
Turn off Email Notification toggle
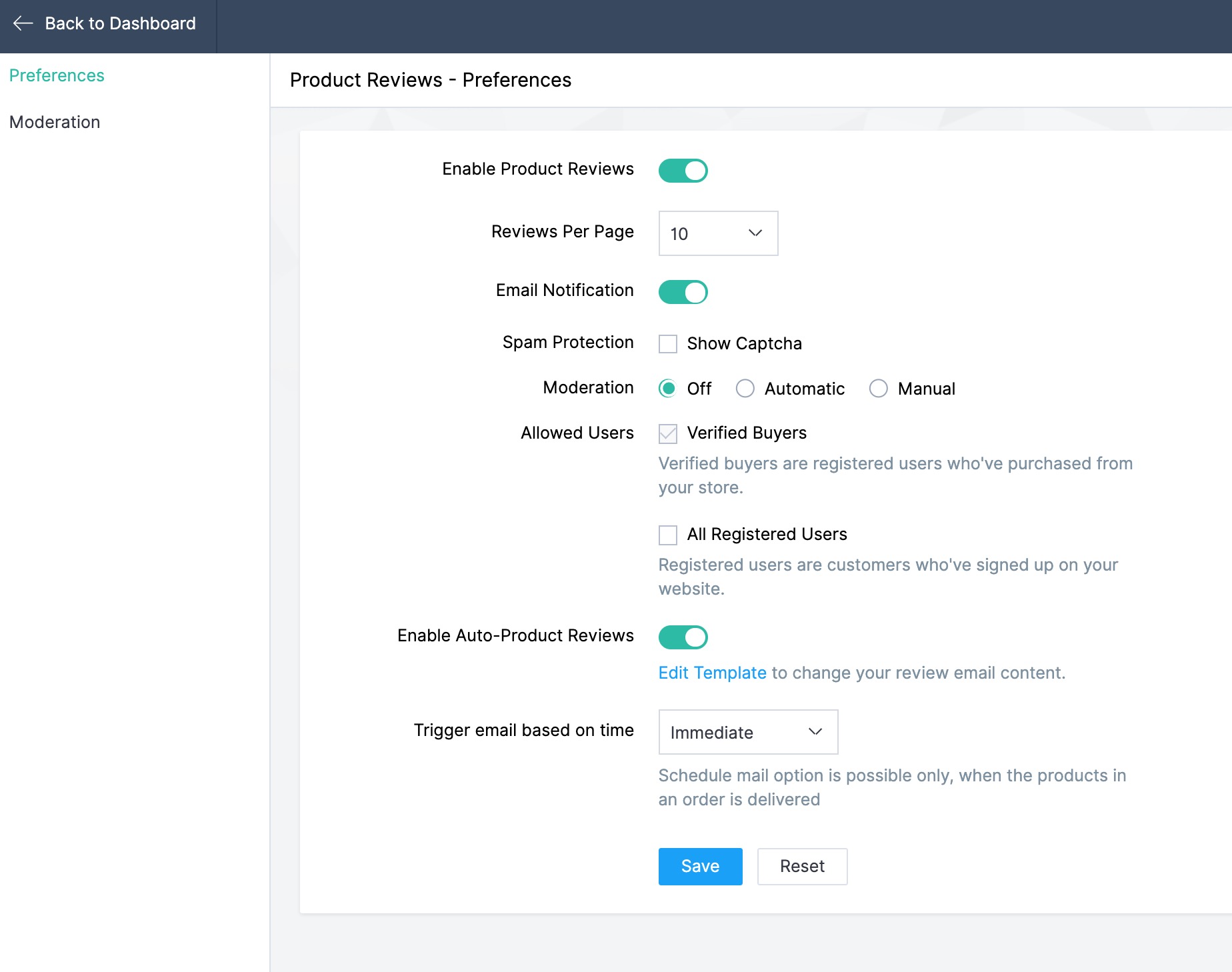683,292
